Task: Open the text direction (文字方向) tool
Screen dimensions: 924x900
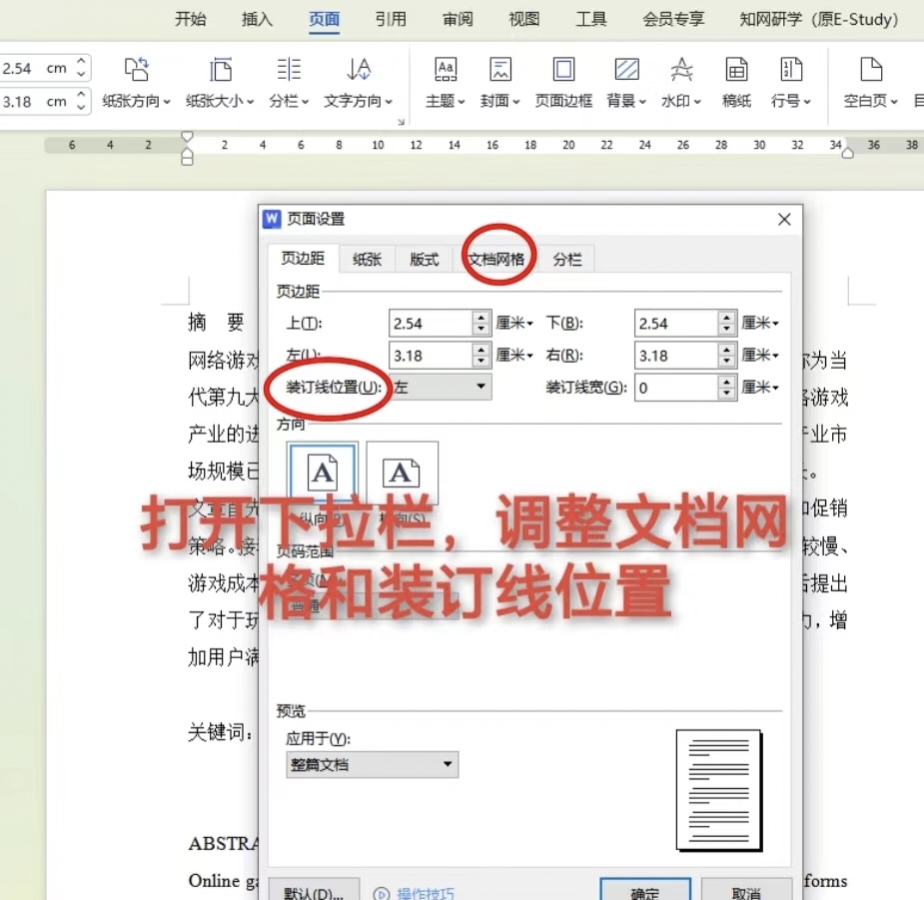Action: tap(358, 70)
